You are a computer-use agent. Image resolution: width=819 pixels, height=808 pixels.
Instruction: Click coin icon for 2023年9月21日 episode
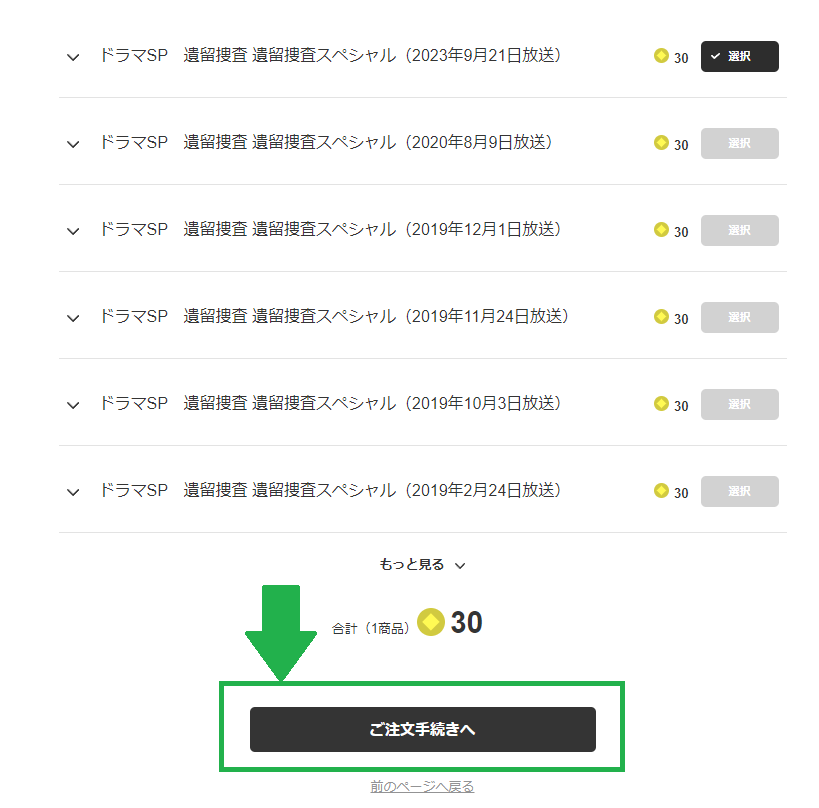click(661, 56)
